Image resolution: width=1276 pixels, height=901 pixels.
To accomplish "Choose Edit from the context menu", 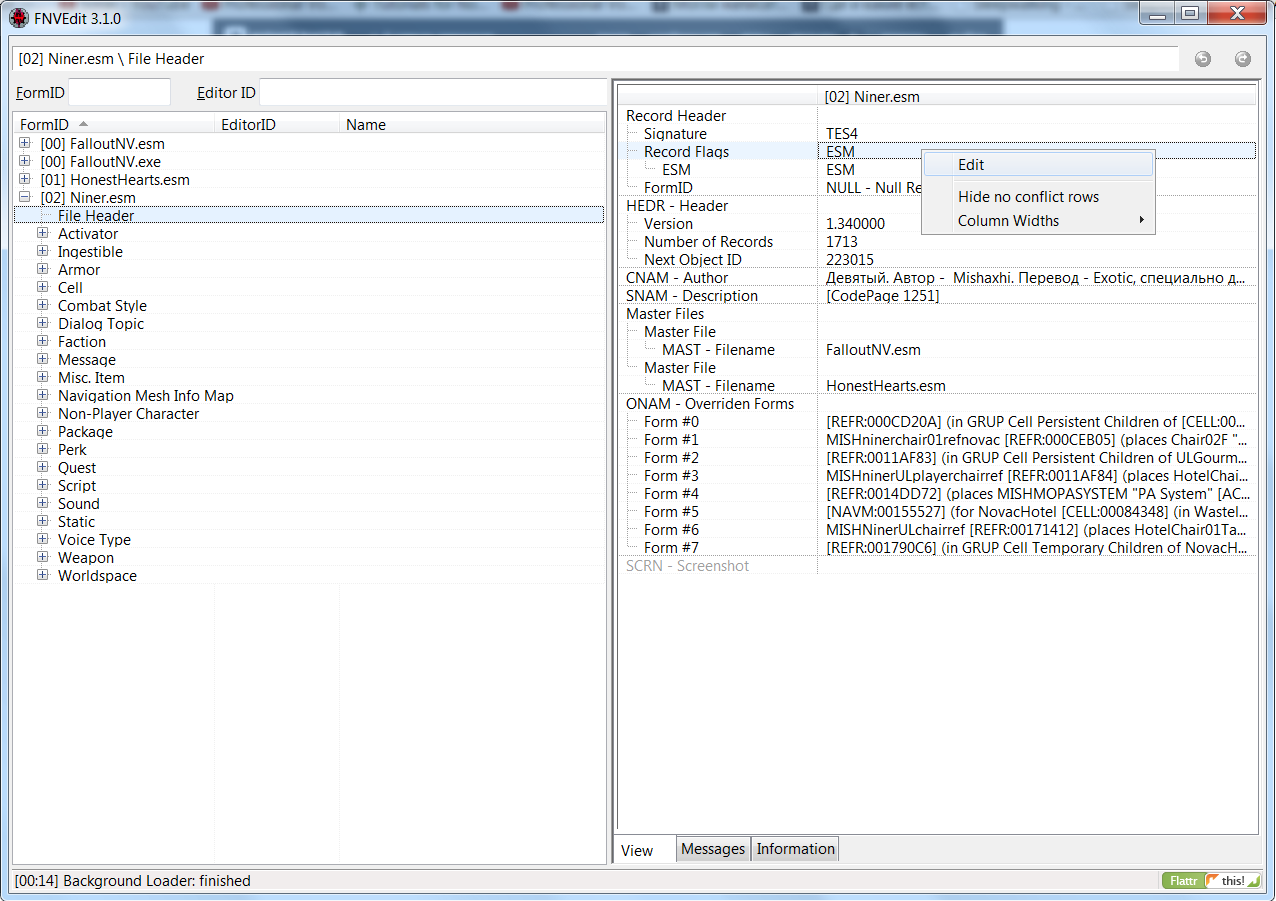I will [1038, 165].
